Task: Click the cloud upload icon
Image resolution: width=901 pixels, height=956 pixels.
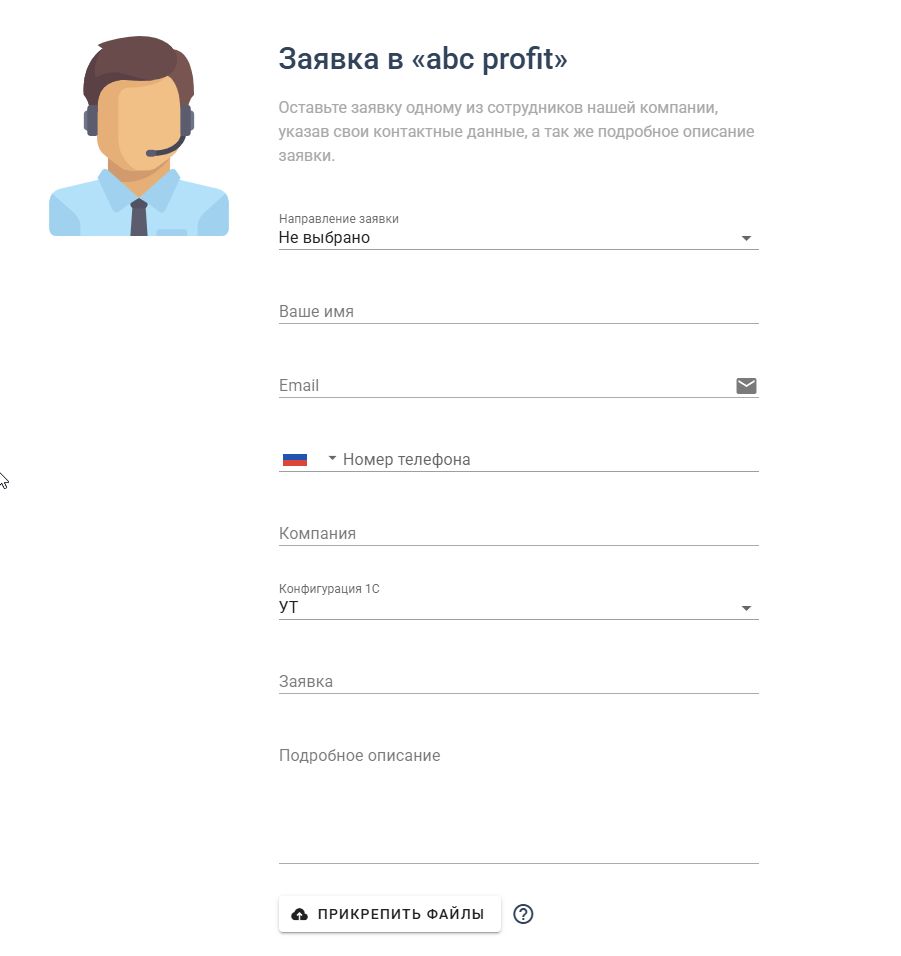Action: 299,914
